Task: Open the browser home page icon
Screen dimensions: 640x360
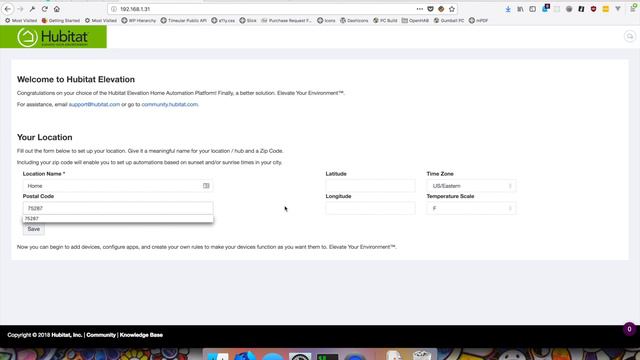Action: pos(57,9)
